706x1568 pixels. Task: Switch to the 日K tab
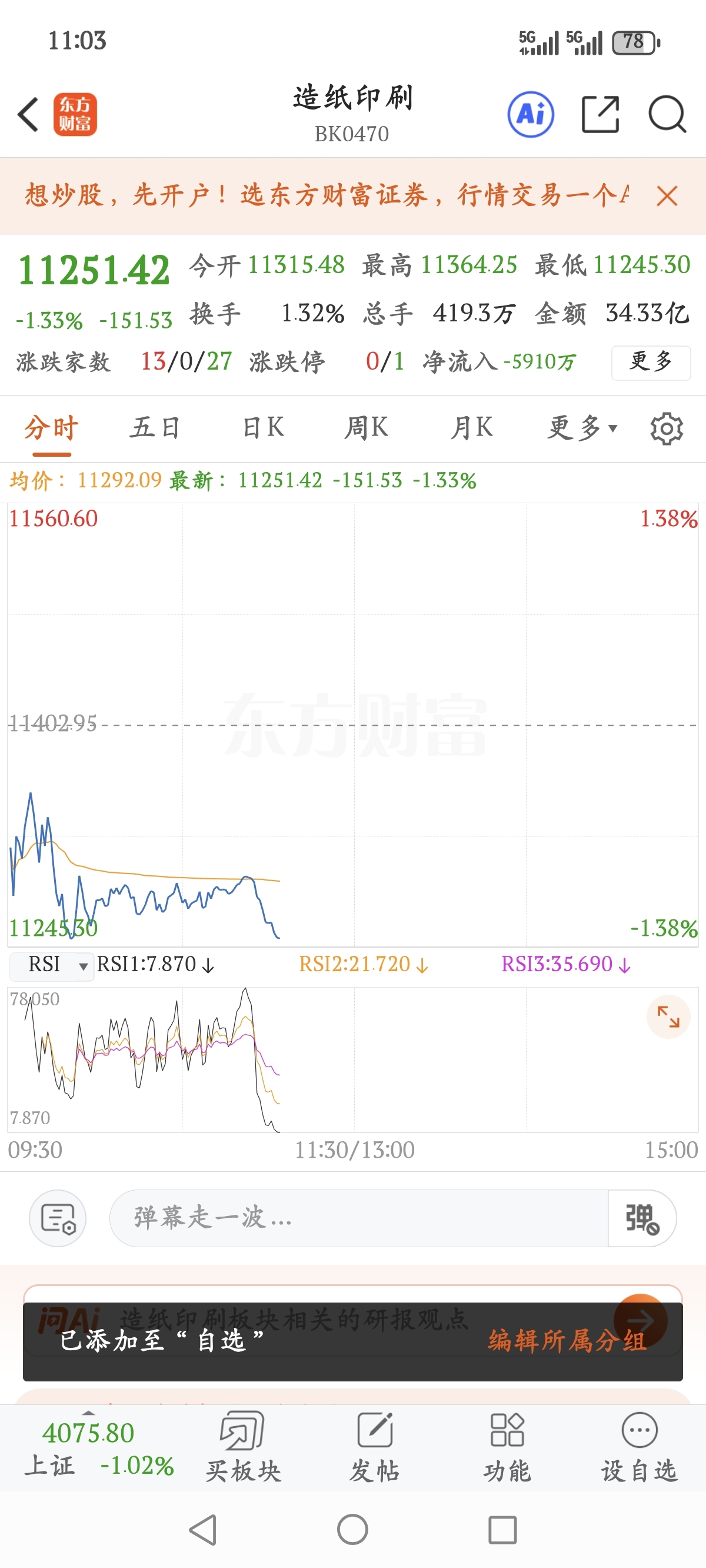click(263, 427)
